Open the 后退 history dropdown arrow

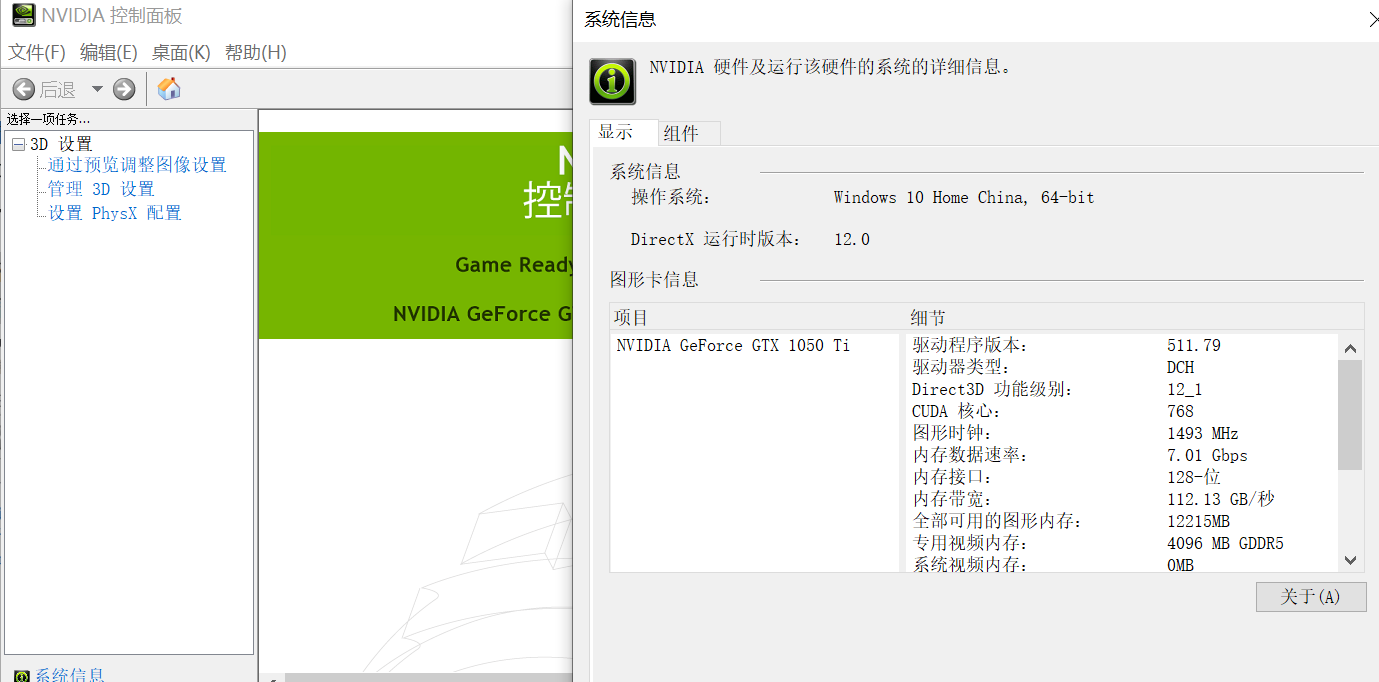click(x=97, y=89)
